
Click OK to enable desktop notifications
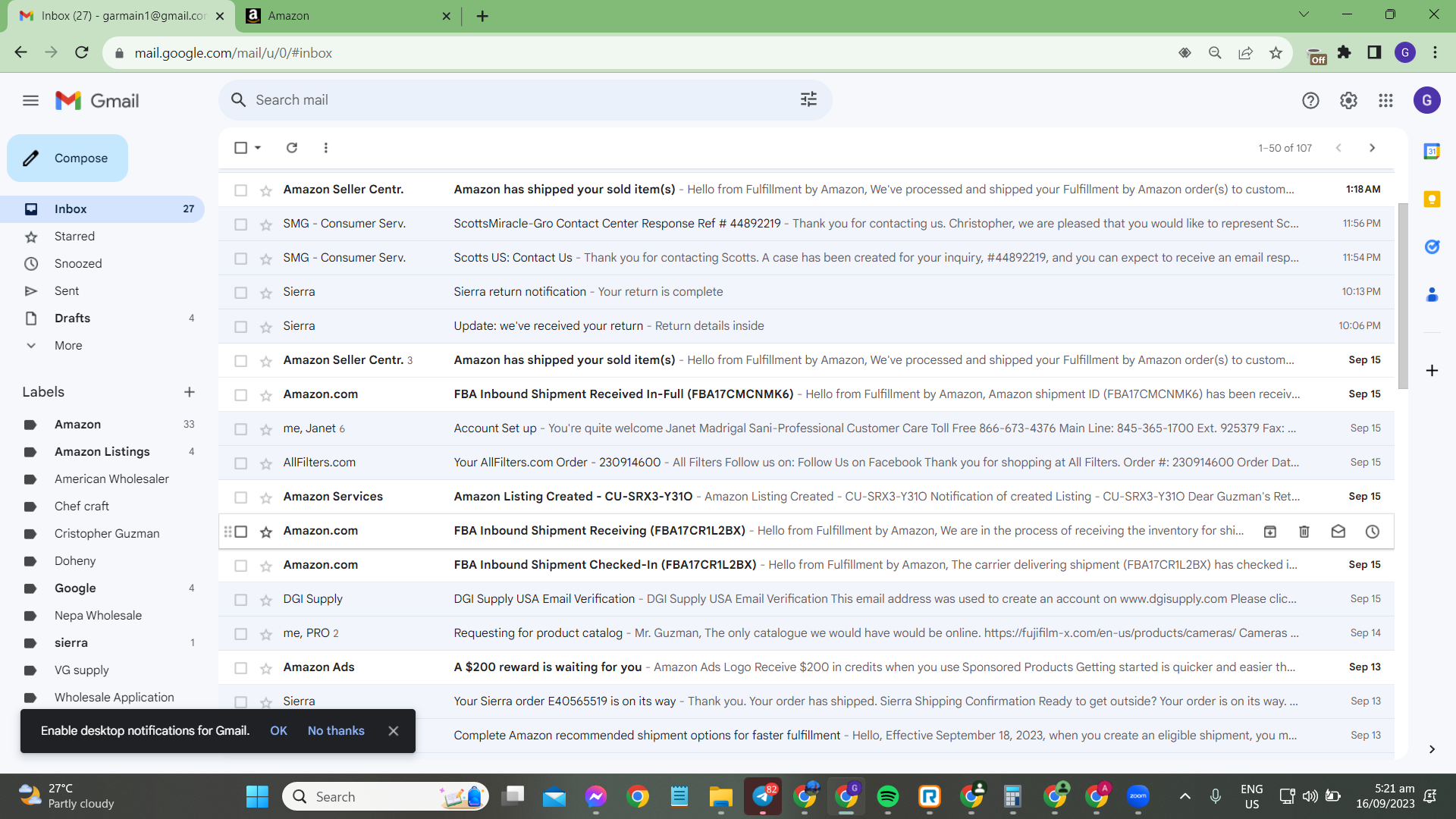(x=278, y=731)
